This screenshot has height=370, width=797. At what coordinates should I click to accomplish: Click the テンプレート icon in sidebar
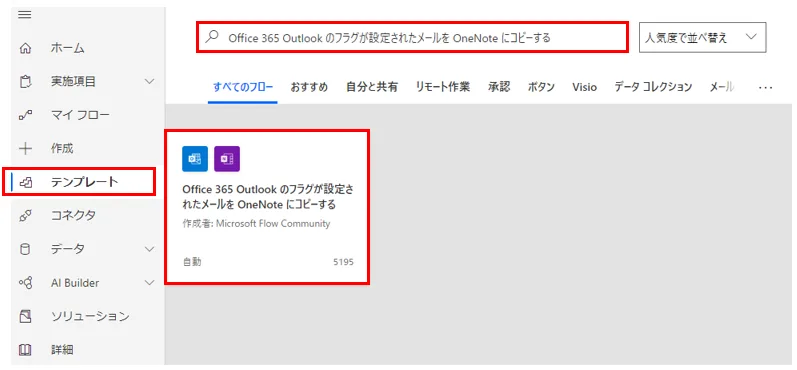[25, 182]
